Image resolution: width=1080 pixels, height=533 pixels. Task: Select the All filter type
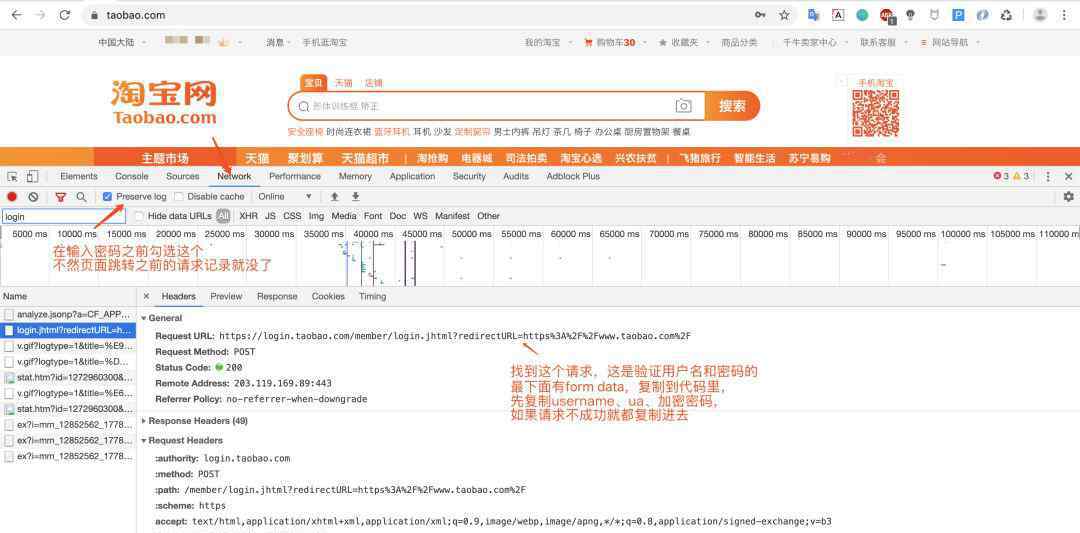click(223, 216)
